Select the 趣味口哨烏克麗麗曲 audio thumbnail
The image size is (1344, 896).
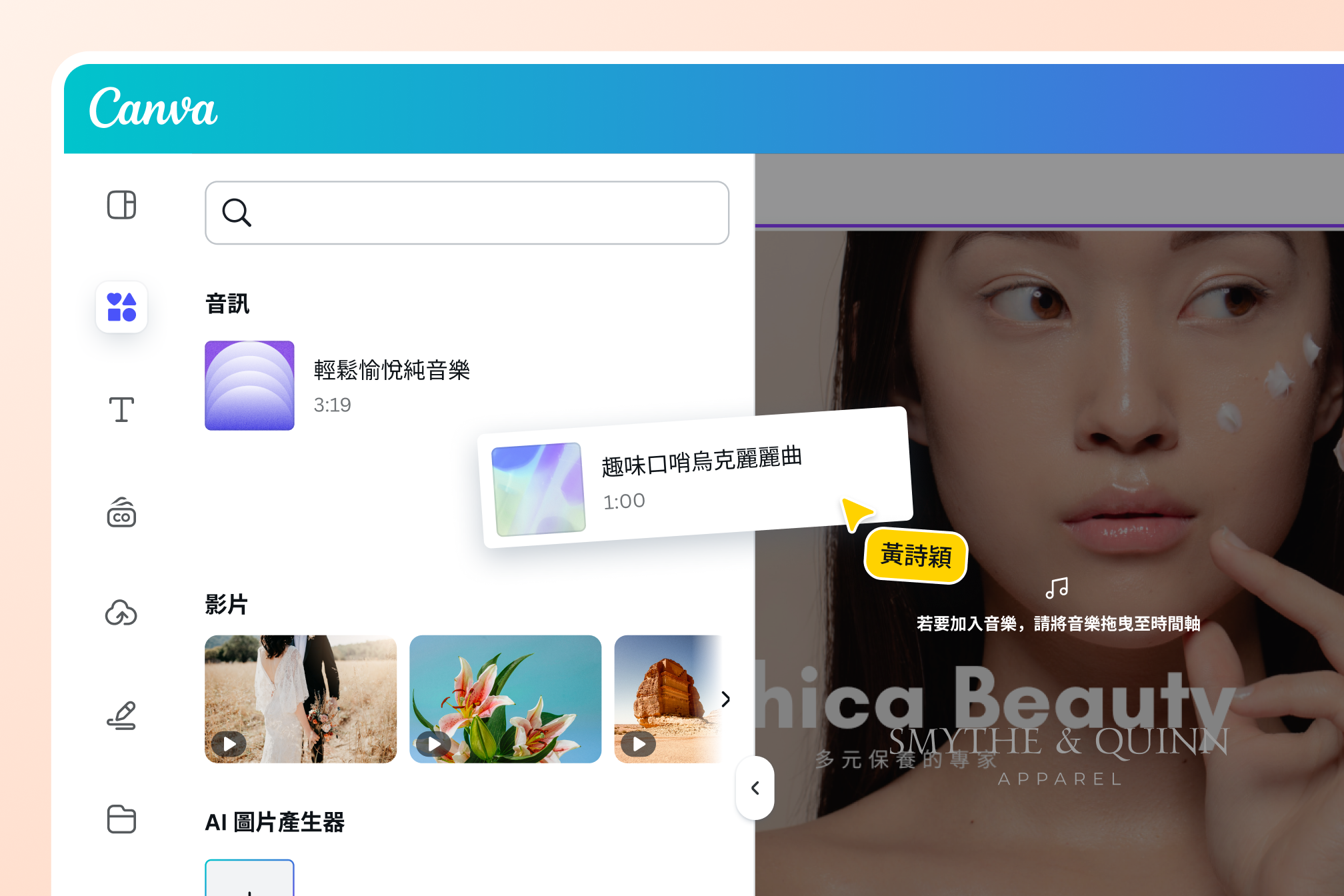[539, 489]
